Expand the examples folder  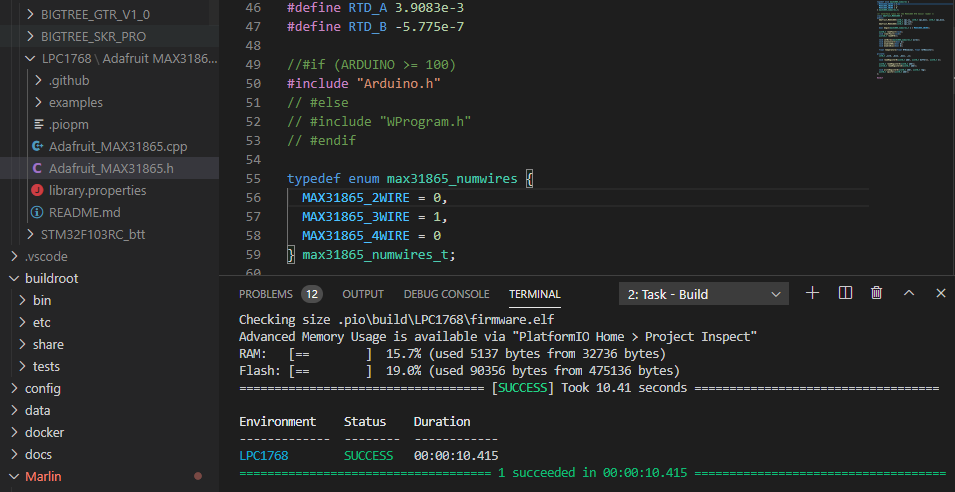click(75, 102)
